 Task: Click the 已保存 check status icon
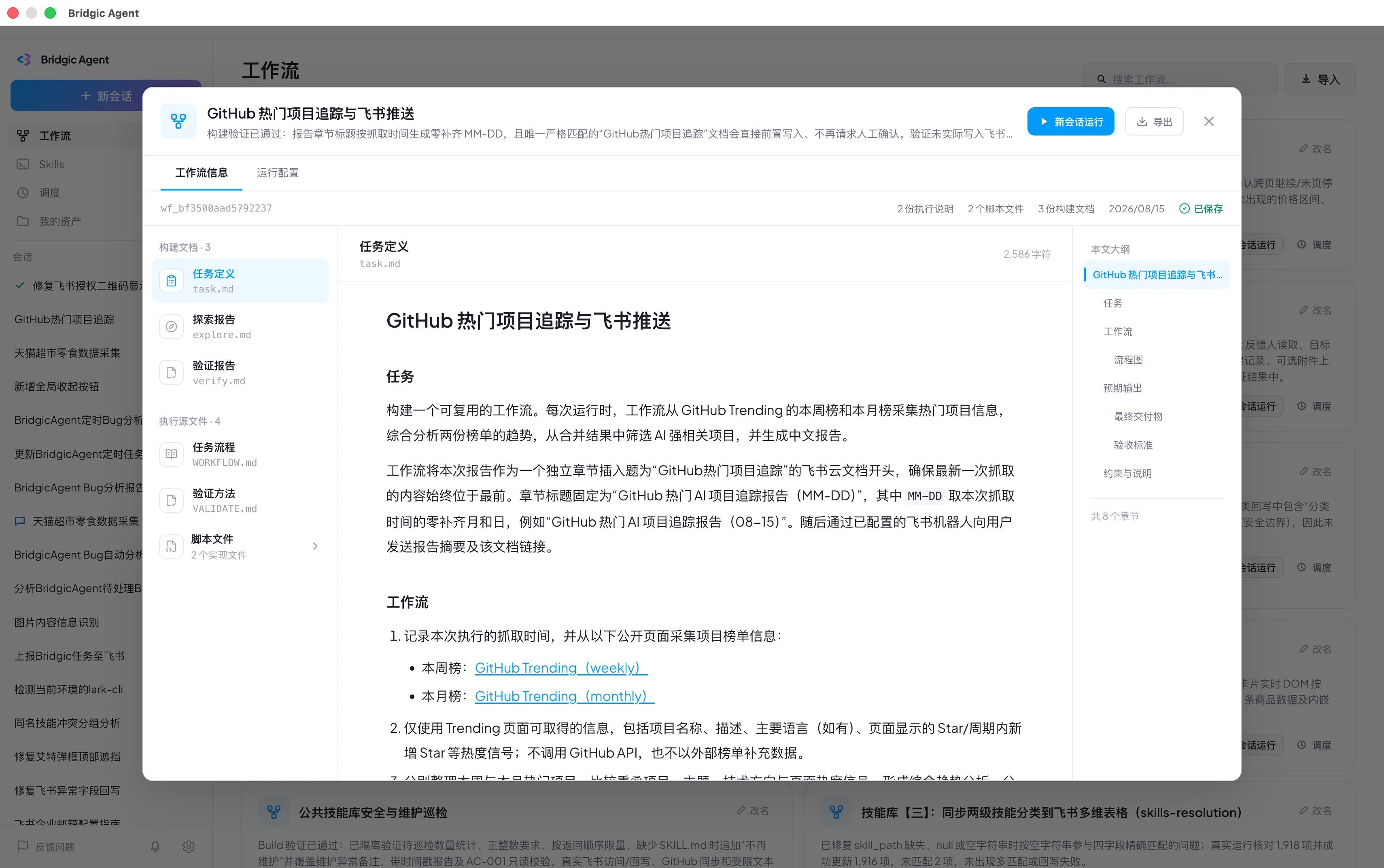[1184, 208]
